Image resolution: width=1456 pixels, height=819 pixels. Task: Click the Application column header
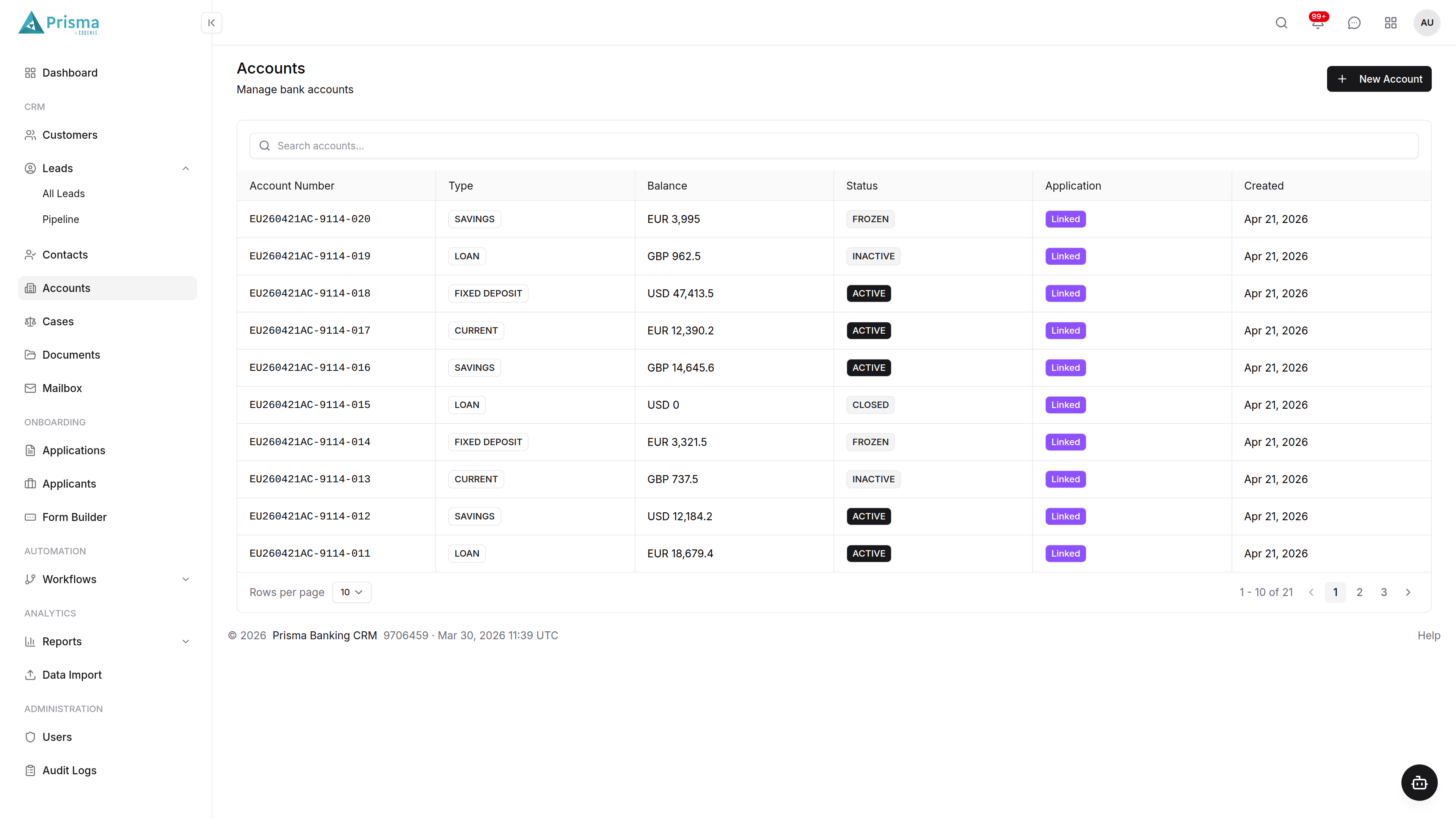point(1073,186)
